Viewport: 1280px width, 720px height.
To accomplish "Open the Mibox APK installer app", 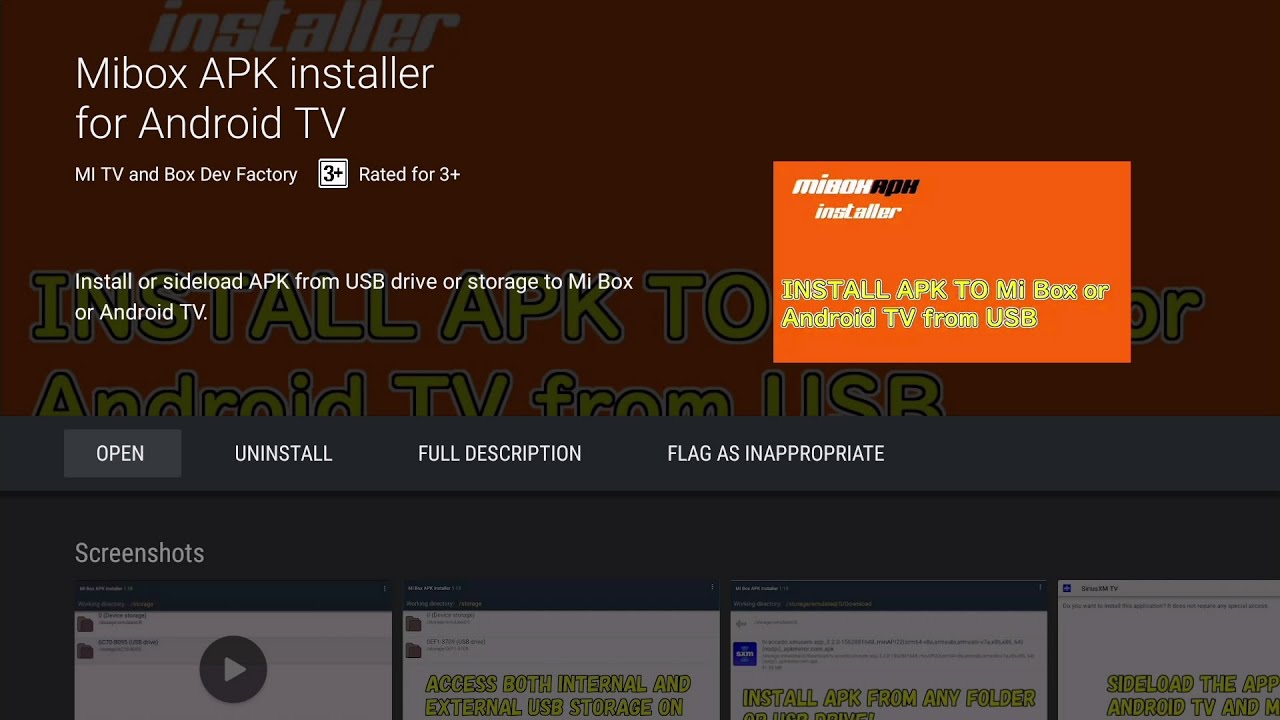I will [x=122, y=453].
